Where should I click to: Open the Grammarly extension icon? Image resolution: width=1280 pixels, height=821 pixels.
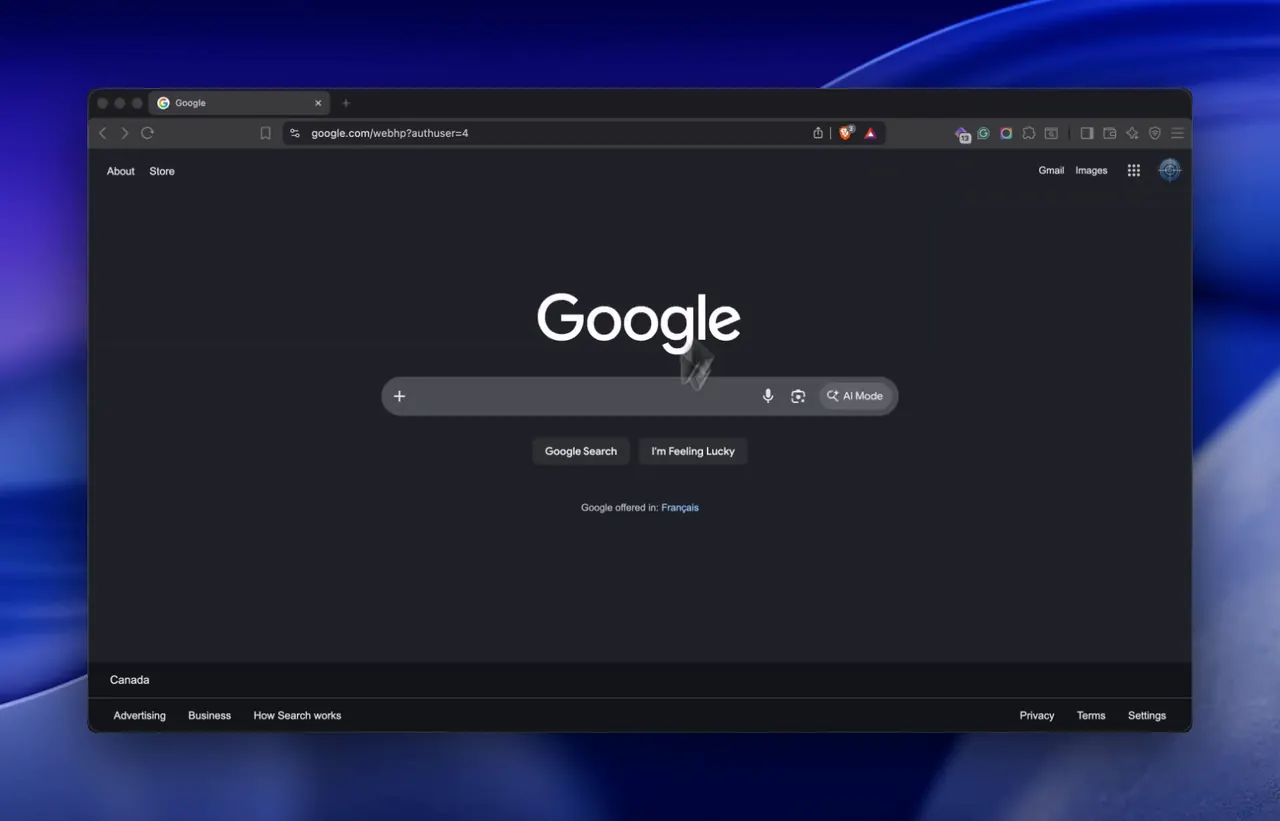pyautogui.click(x=984, y=133)
